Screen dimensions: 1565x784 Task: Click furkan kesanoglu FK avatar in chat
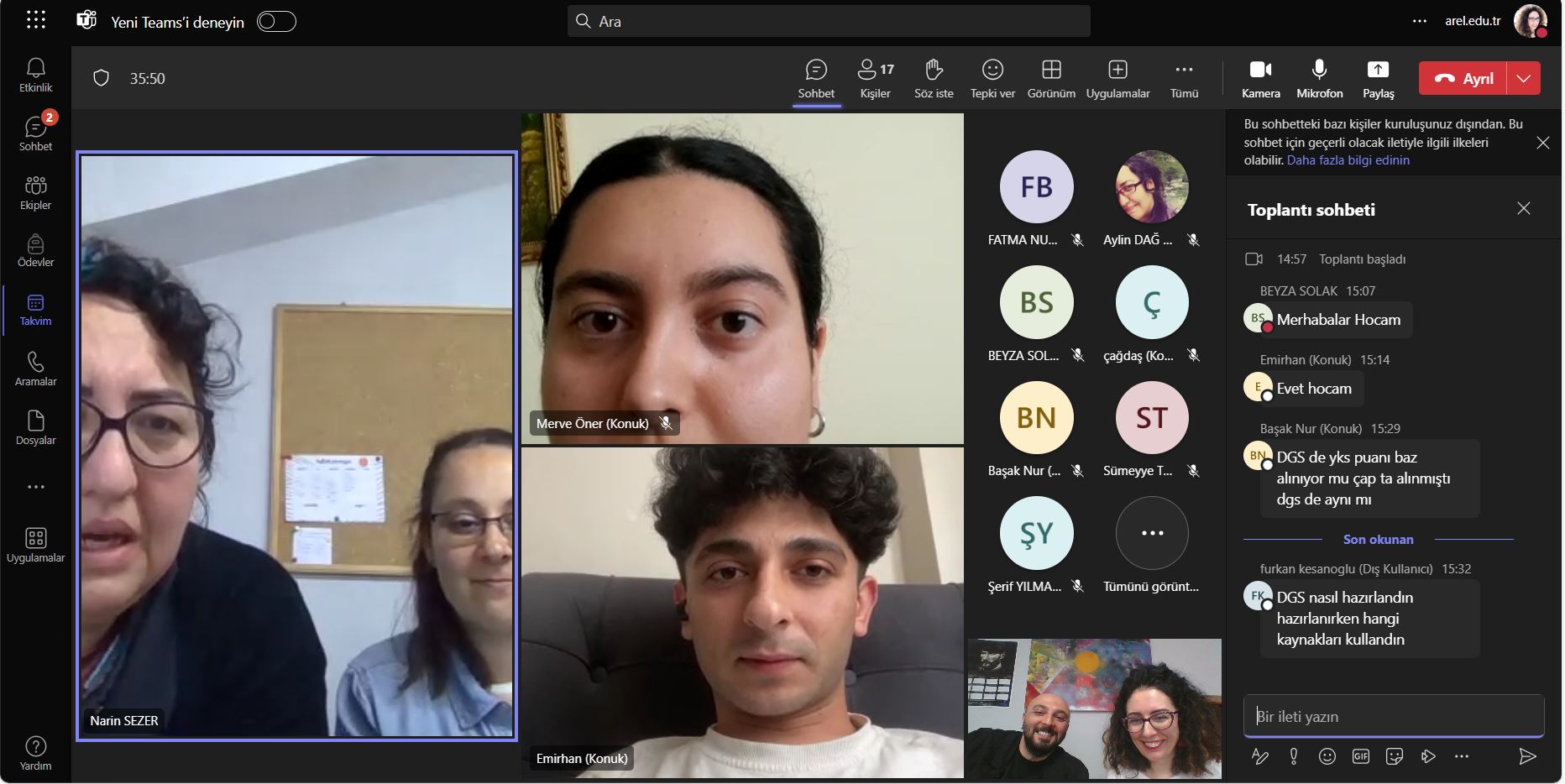tap(1258, 596)
